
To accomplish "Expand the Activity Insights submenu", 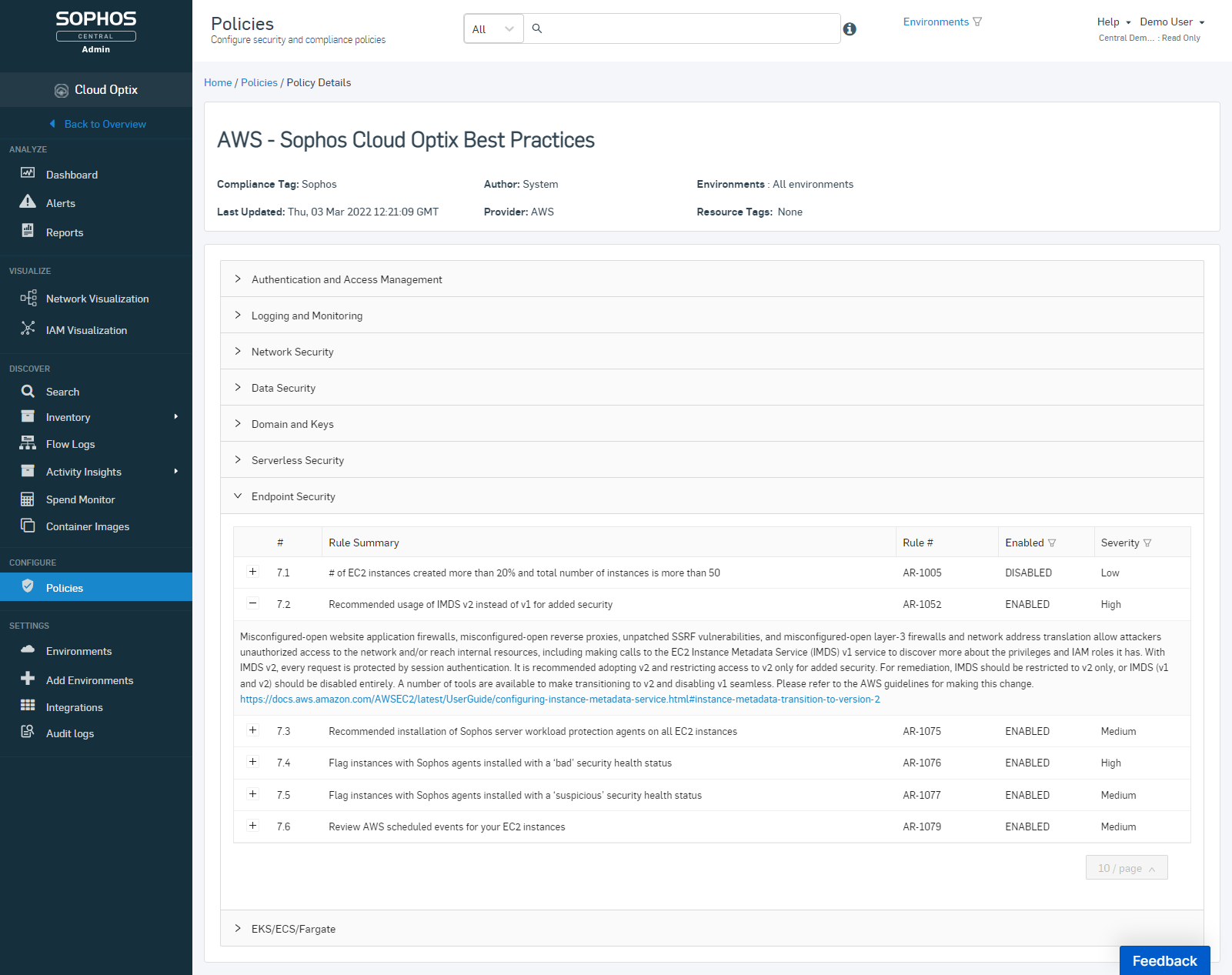I will (x=176, y=472).
